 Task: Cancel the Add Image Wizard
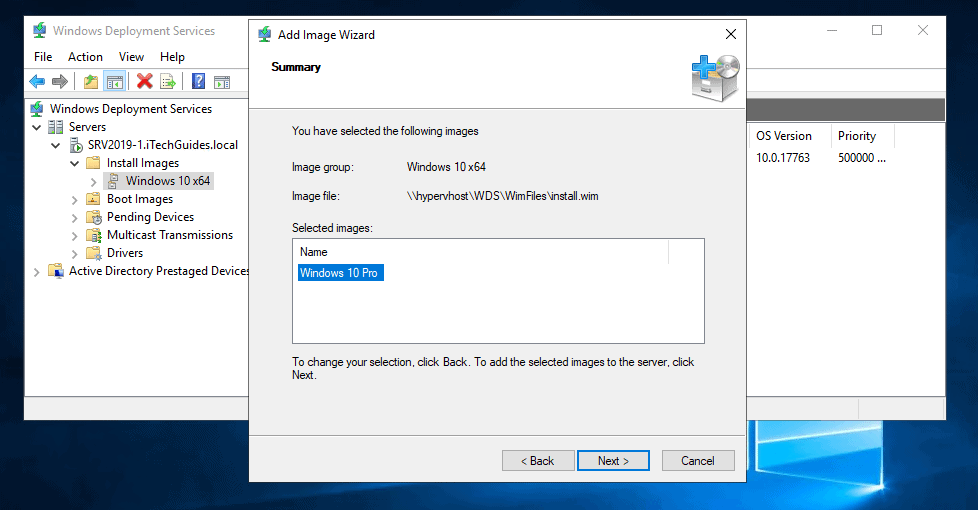coord(697,461)
